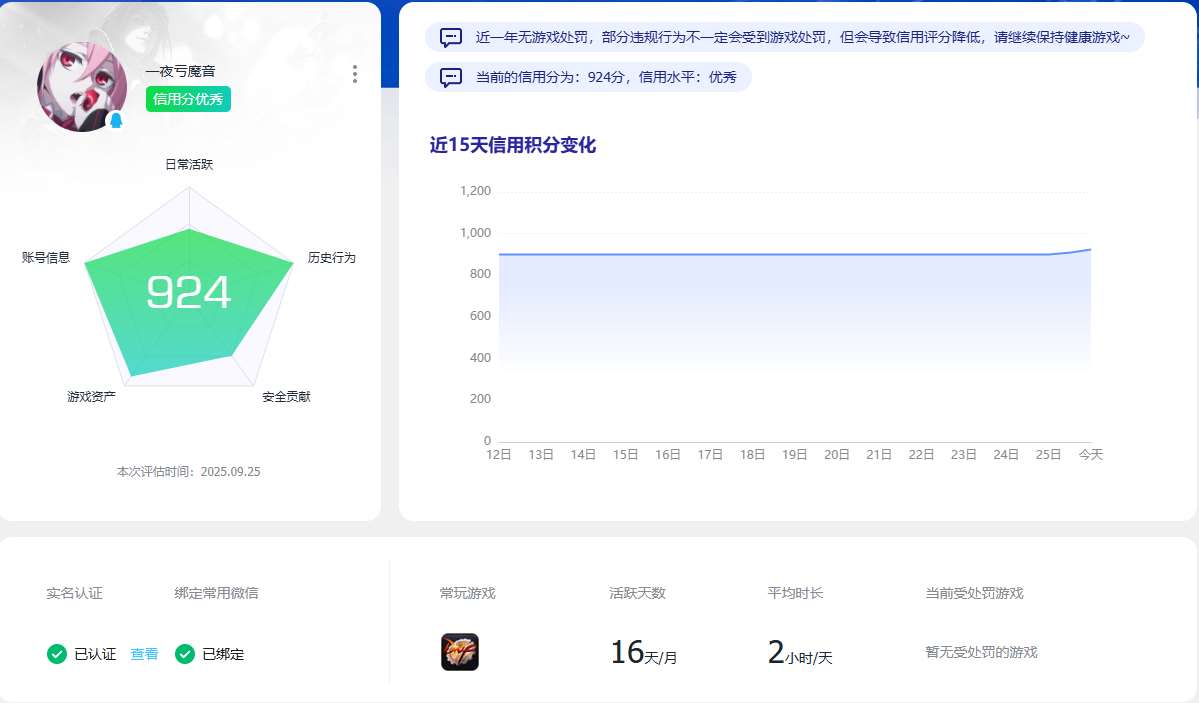Open the 查看 link beside 已认证
Image resolution: width=1199 pixels, height=703 pixels.
[144, 654]
